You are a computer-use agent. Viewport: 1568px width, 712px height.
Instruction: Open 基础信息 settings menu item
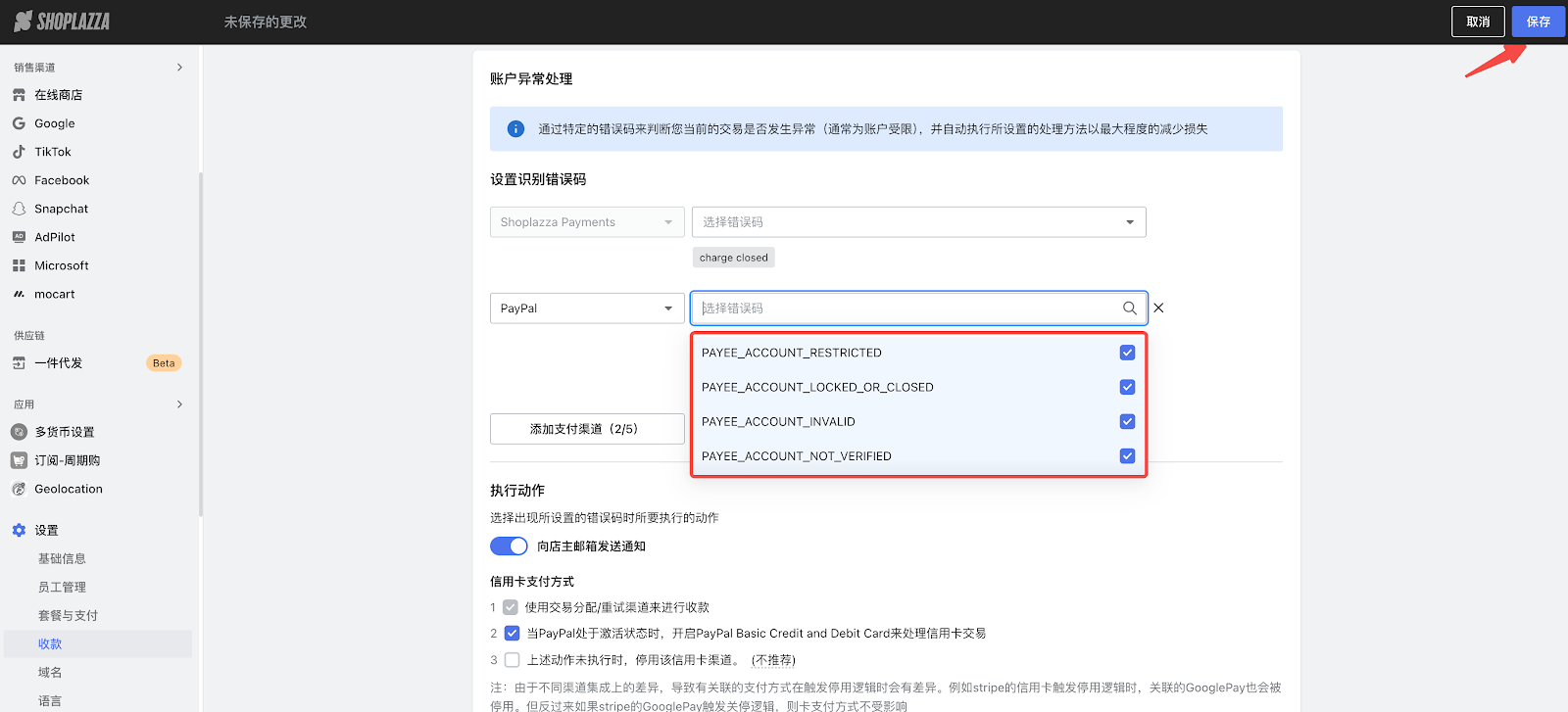pos(62,558)
